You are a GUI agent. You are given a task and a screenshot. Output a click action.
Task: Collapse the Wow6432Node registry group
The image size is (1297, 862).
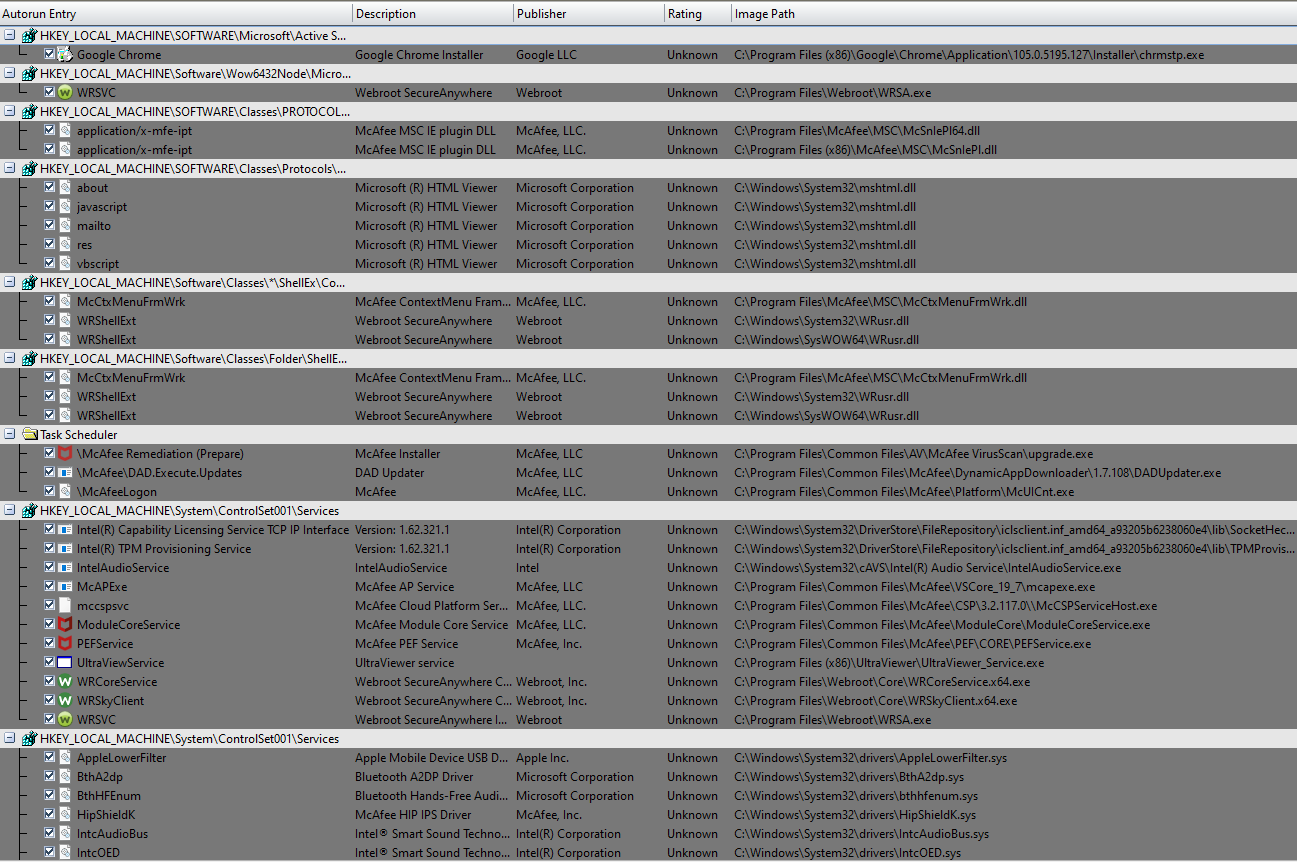(9, 73)
